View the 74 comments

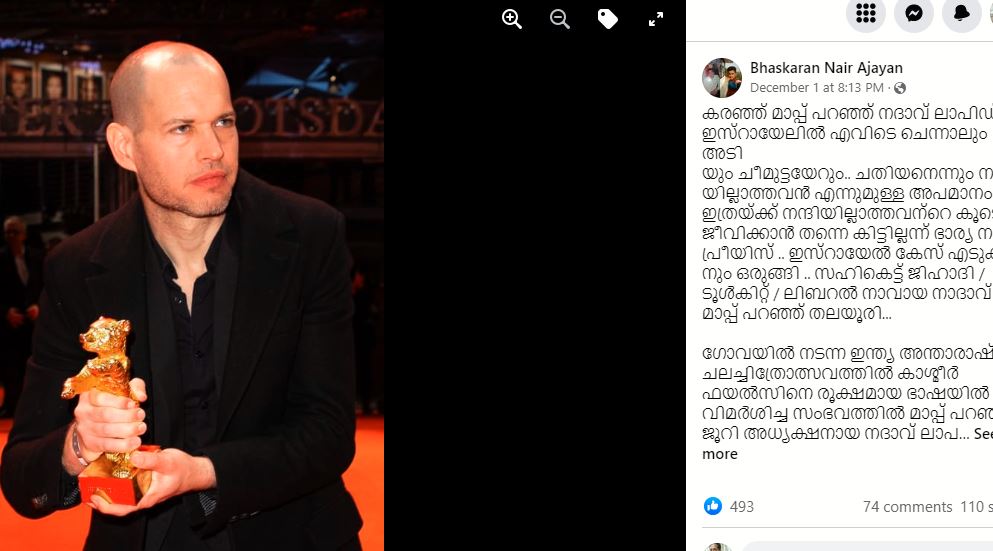click(908, 507)
